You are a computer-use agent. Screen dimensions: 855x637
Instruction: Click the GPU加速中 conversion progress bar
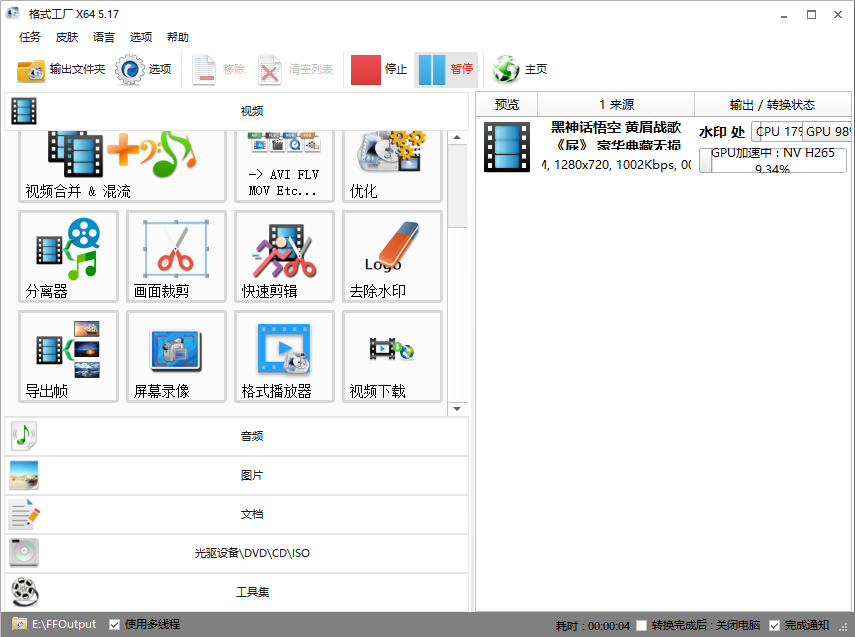pyautogui.click(x=772, y=160)
